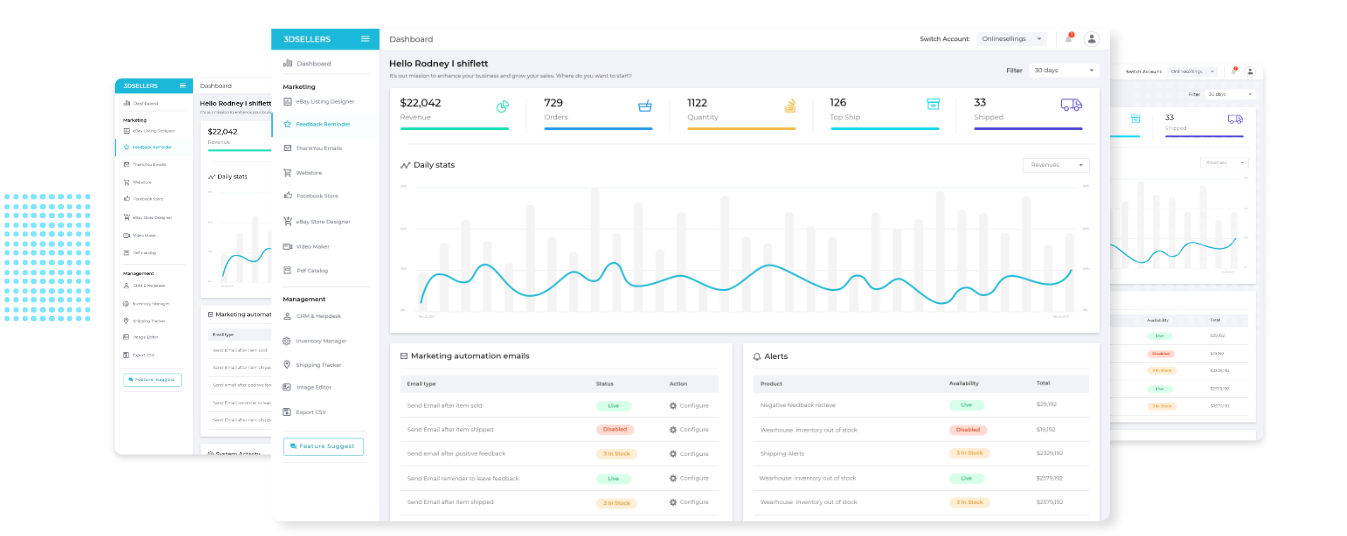Open the notifications bell in the front window
Image resolution: width=1347 pixels, height=536 pixels.
tap(1069, 38)
